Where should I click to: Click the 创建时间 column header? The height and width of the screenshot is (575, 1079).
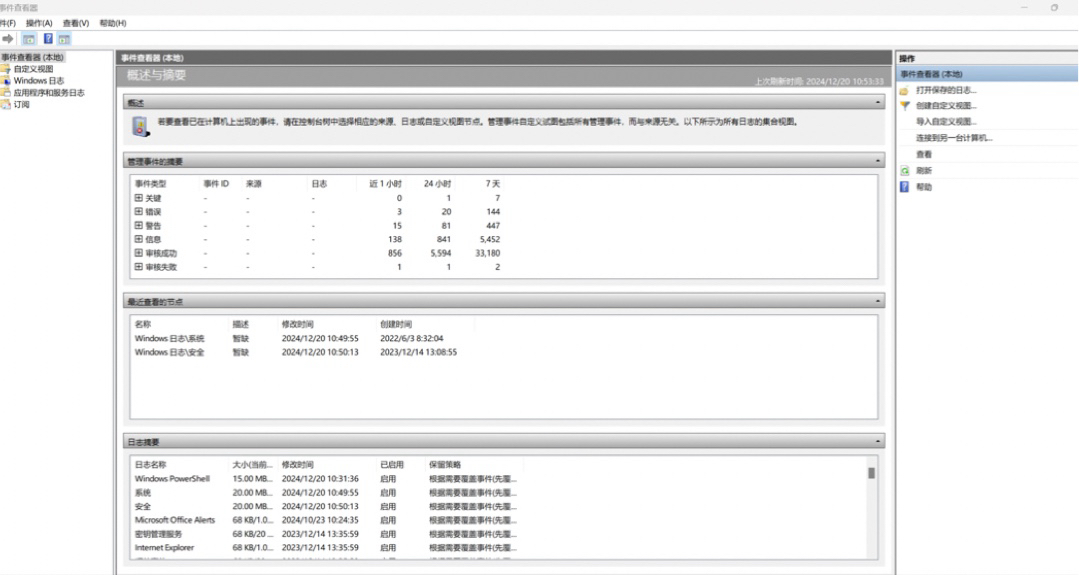[x=396, y=324]
